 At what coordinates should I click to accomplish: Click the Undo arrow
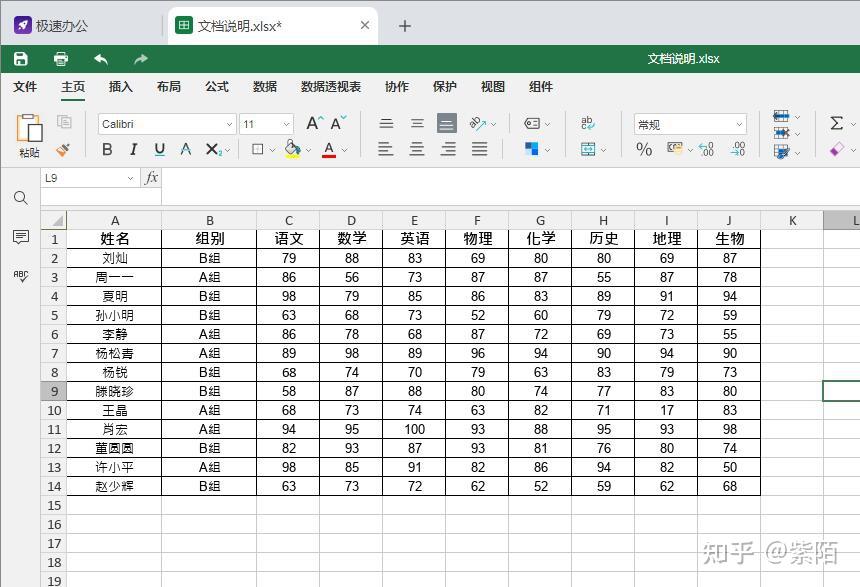tap(101, 59)
